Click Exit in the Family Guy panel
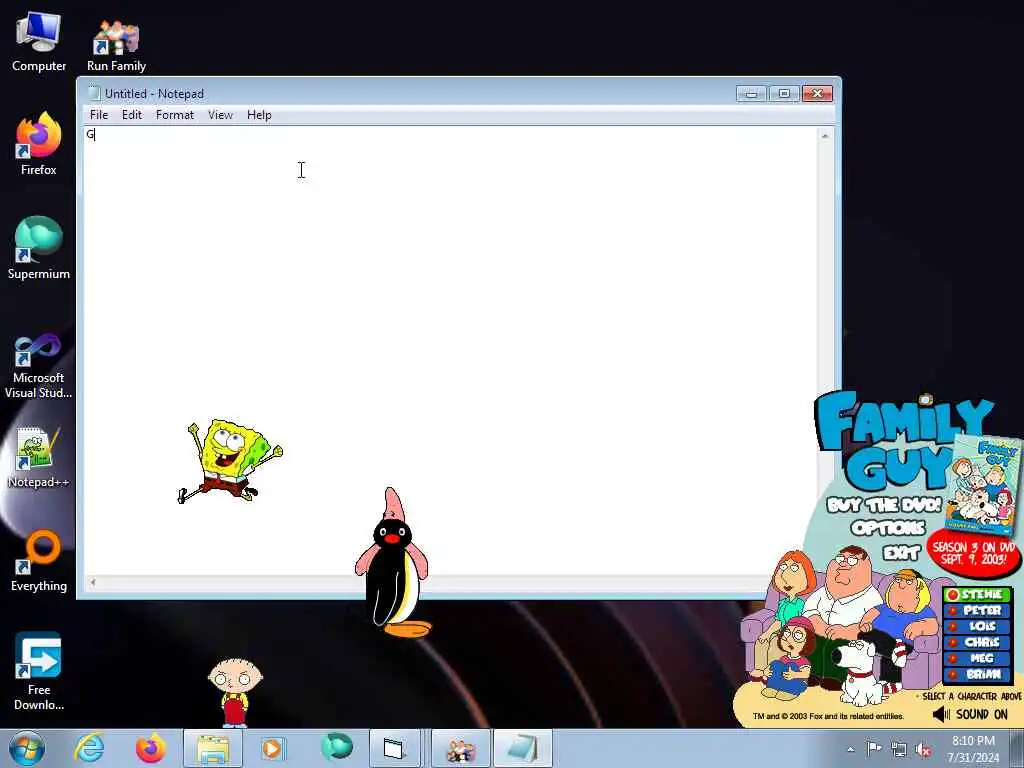This screenshot has width=1024, height=768. coord(901,553)
